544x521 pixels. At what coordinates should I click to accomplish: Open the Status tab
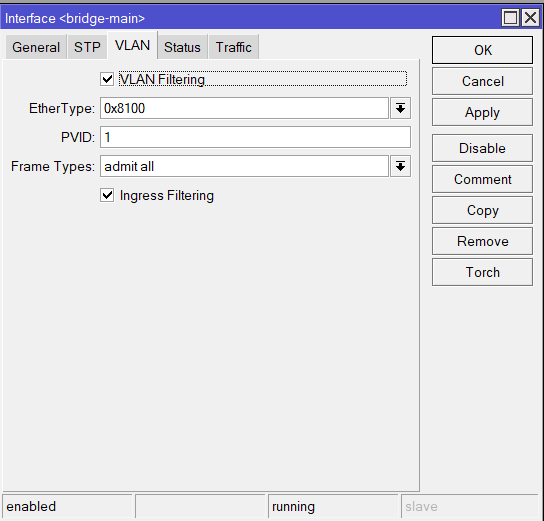[x=182, y=47]
